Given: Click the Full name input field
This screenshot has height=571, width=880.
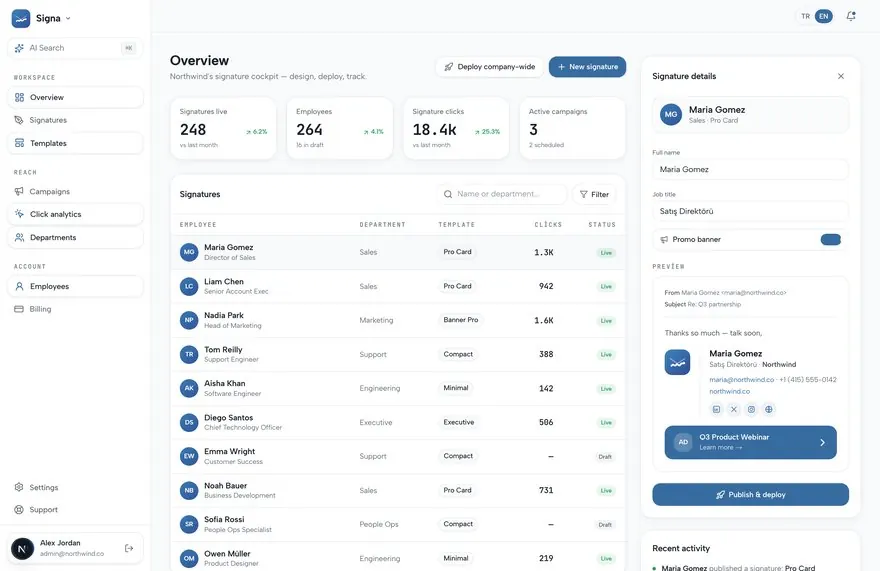Looking at the screenshot, I should tap(750, 170).
